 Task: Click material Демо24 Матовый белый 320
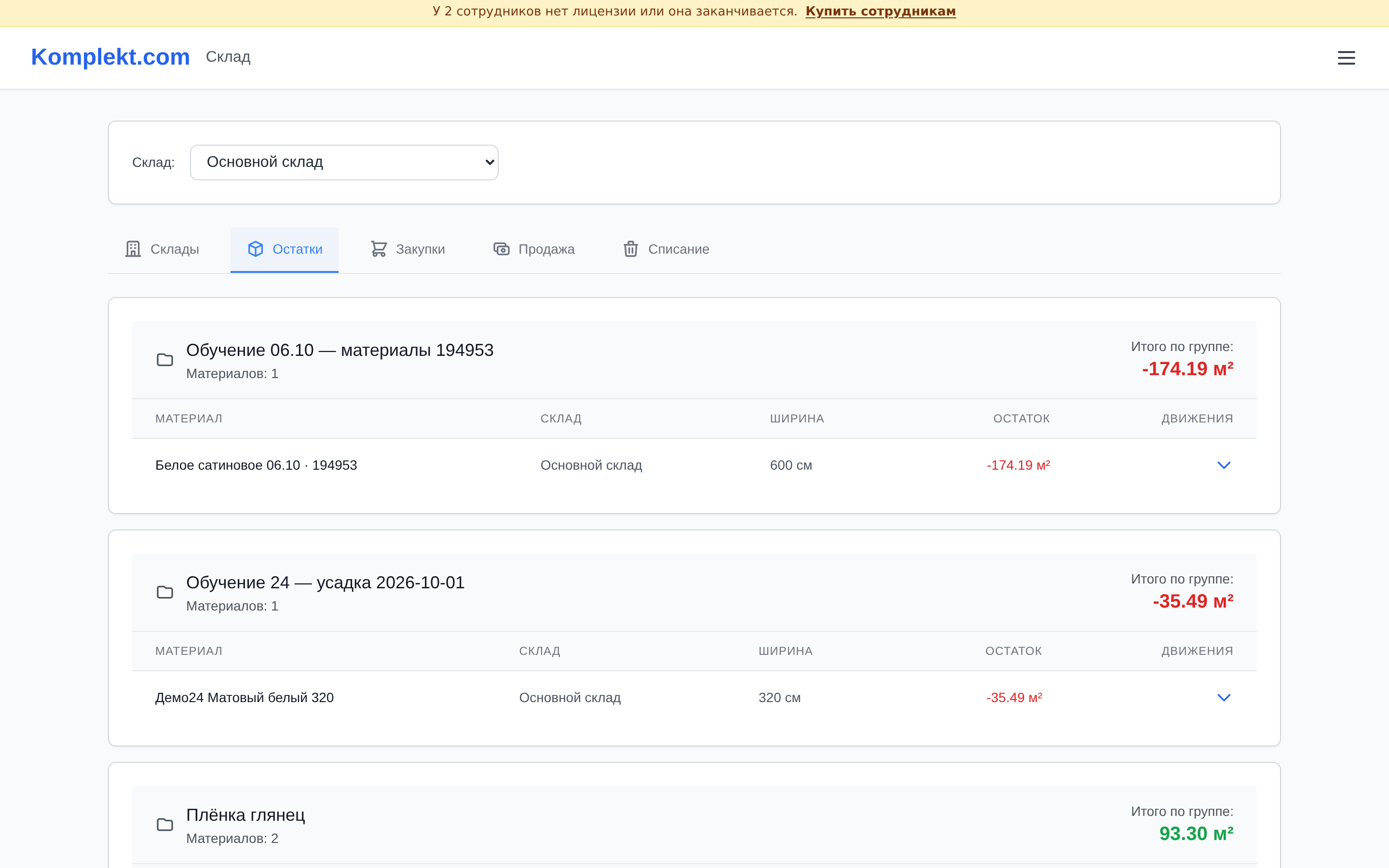coord(245,697)
